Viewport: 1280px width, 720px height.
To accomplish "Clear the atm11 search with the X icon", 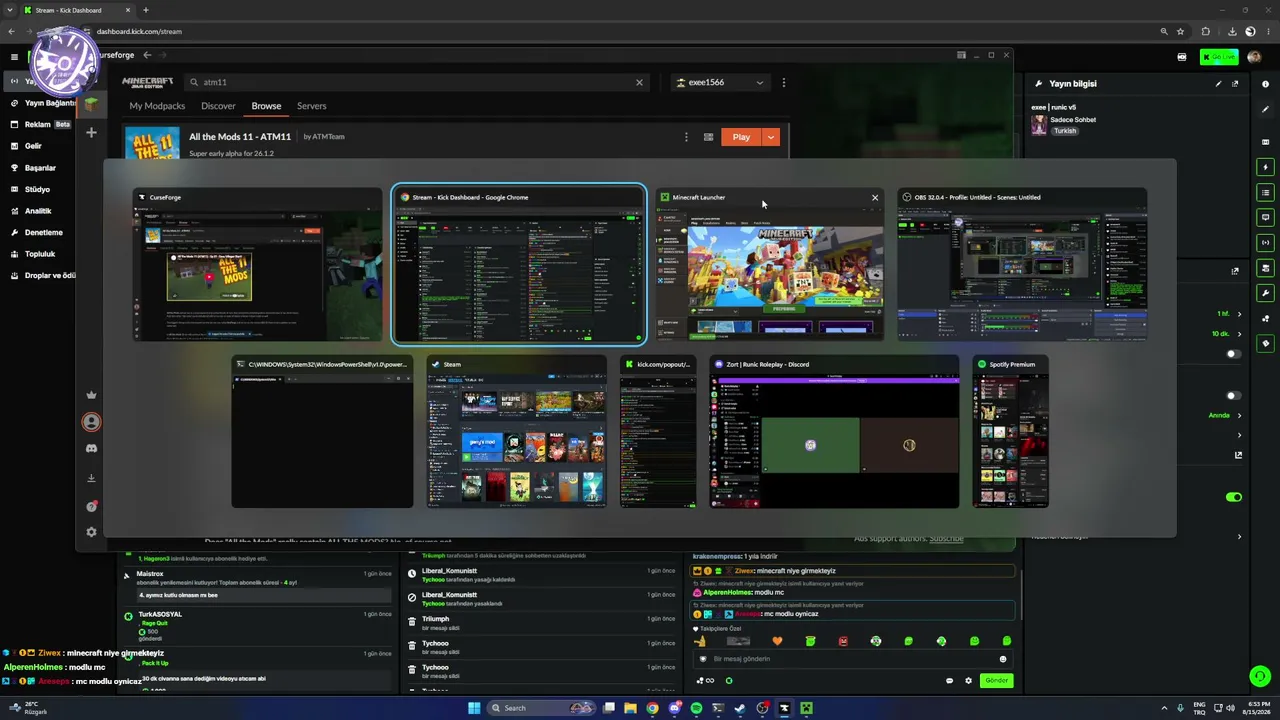I will point(639,82).
